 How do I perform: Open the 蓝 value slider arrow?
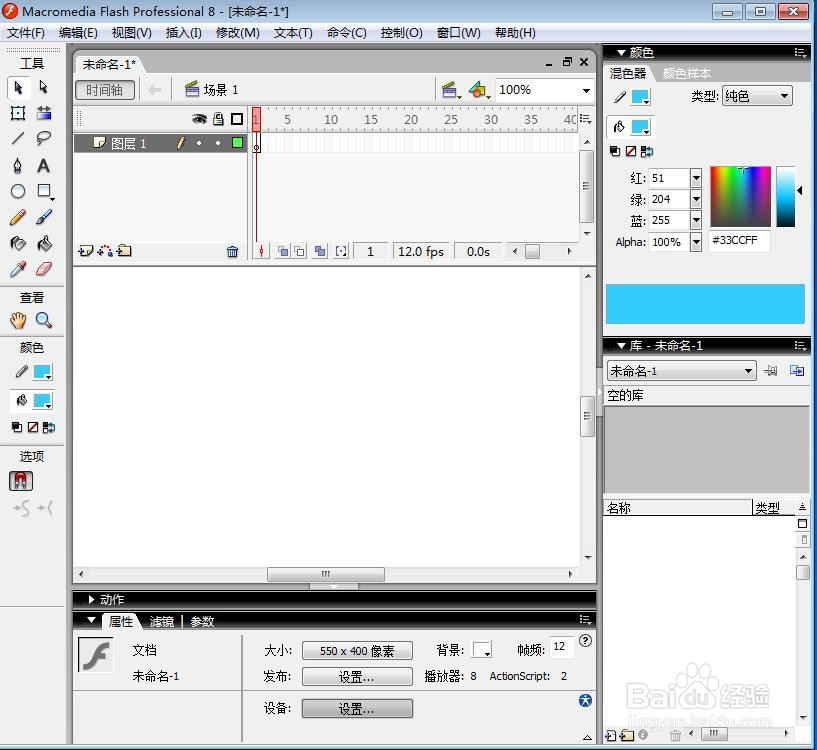696,220
